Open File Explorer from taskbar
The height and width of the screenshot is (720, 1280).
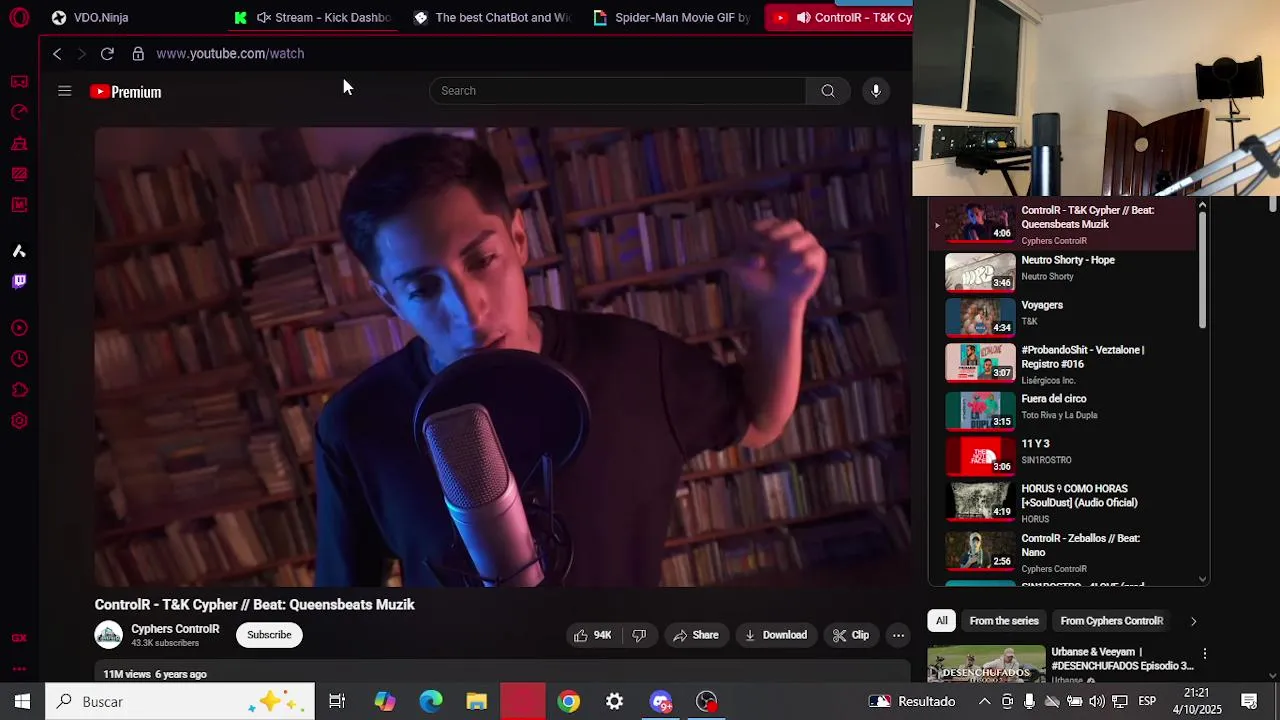[x=477, y=702]
